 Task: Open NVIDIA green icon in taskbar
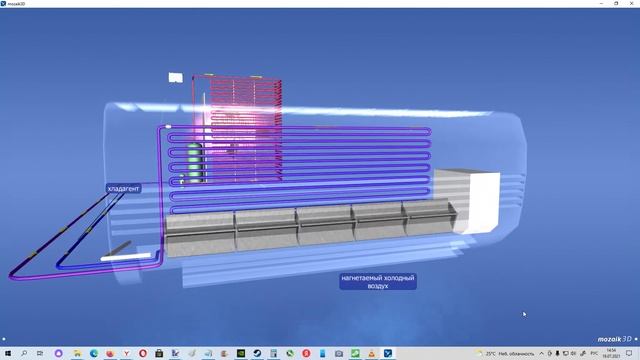pyautogui.click(x=241, y=353)
